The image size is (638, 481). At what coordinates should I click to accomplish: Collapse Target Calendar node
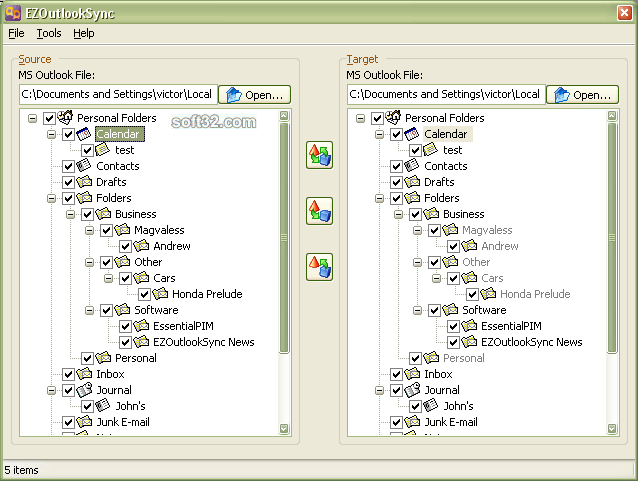[x=380, y=134]
